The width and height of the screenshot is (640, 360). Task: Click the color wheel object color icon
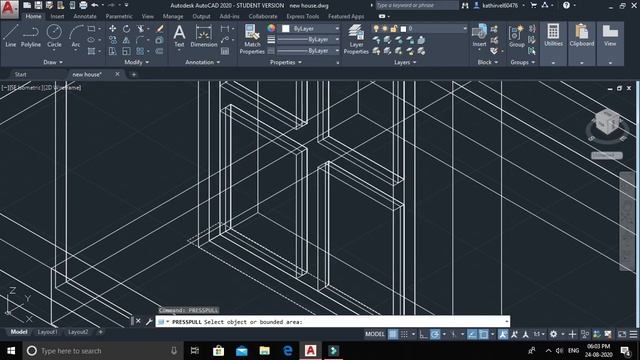(x=271, y=29)
